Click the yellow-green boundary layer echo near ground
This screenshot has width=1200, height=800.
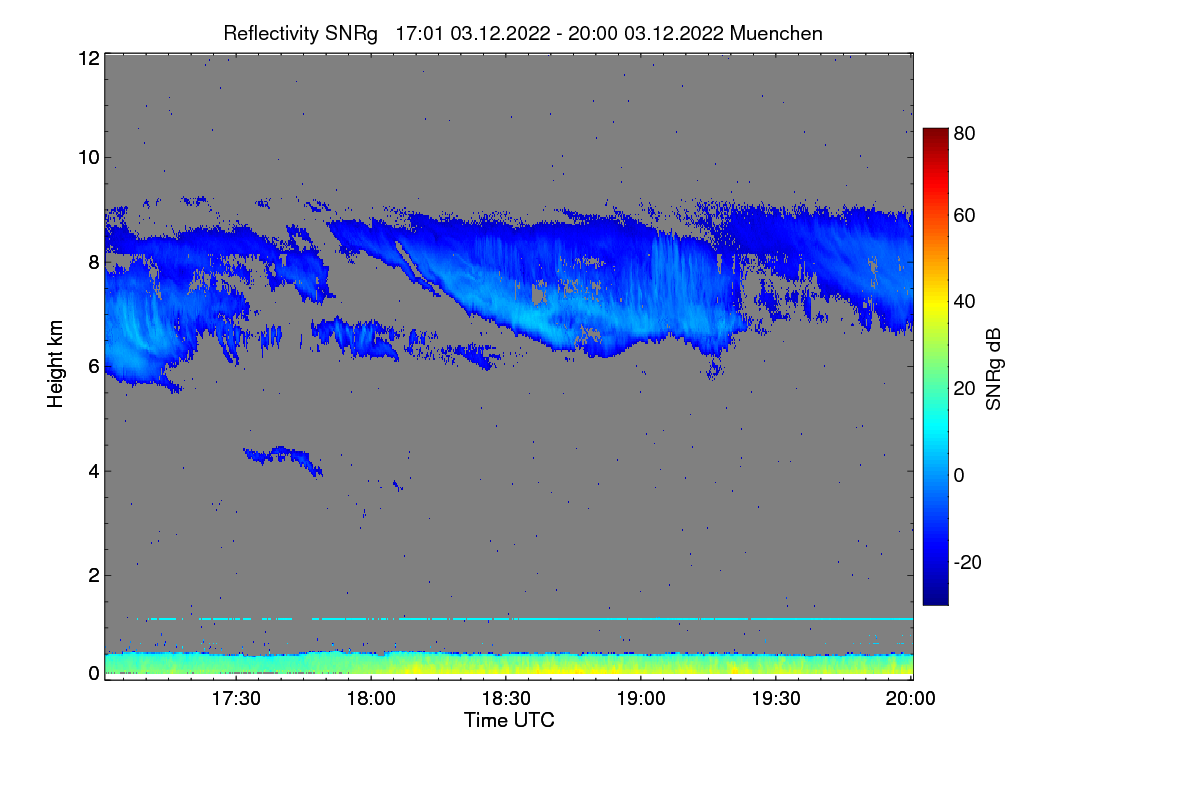(509, 664)
